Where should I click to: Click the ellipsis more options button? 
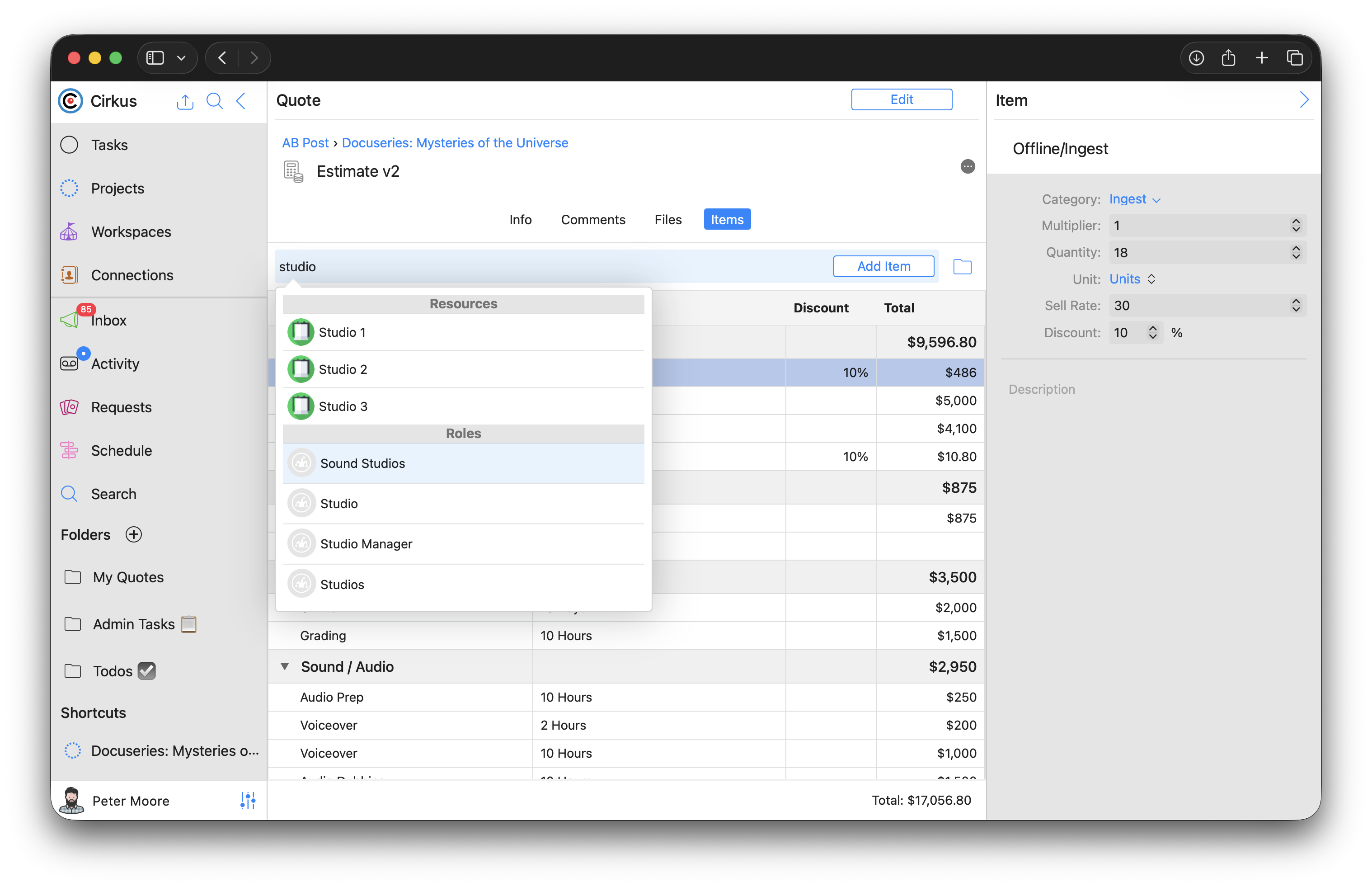(968, 166)
